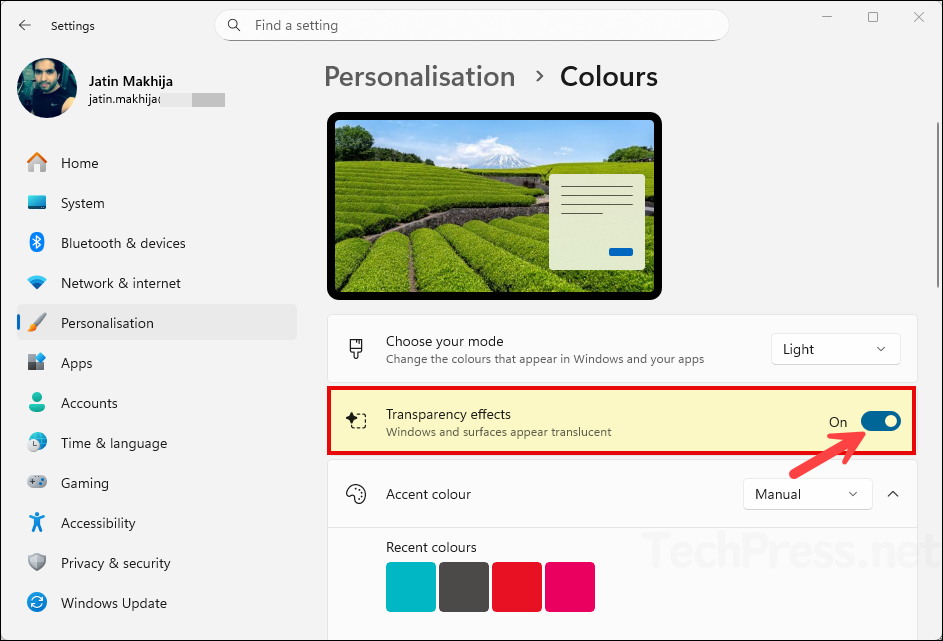The height and width of the screenshot is (641, 943).
Task: Click the Accessibility figure icon
Action: 37,523
